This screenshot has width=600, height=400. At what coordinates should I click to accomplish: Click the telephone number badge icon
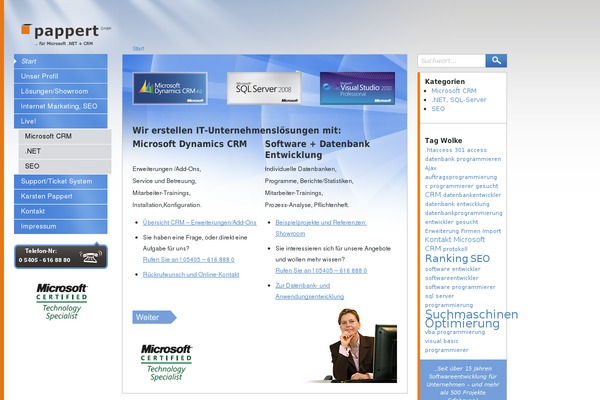click(61, 256)
